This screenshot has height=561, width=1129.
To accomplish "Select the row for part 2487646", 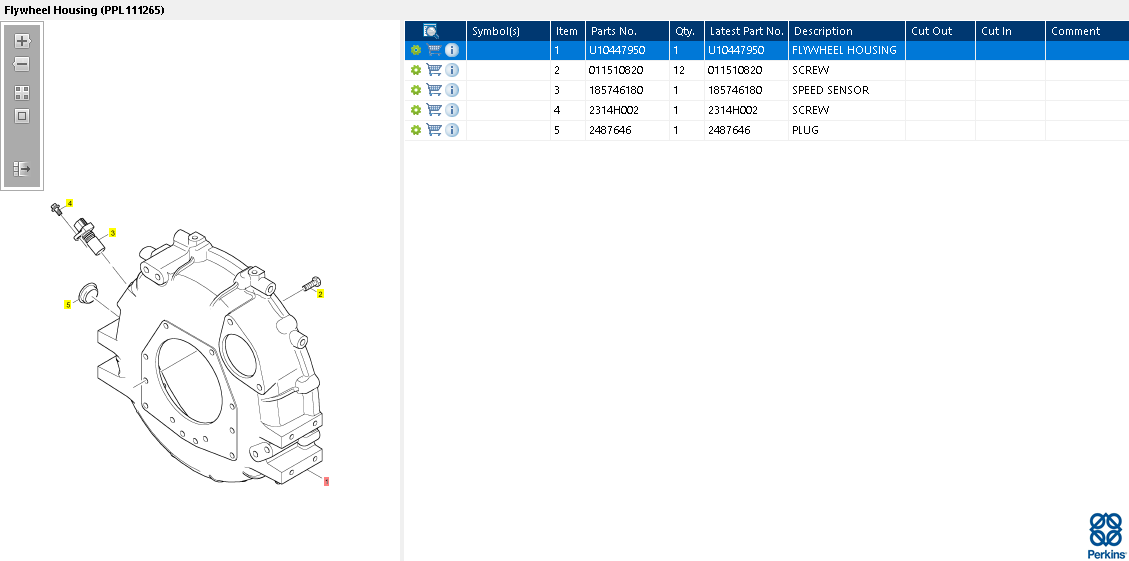I will point(612,130).
